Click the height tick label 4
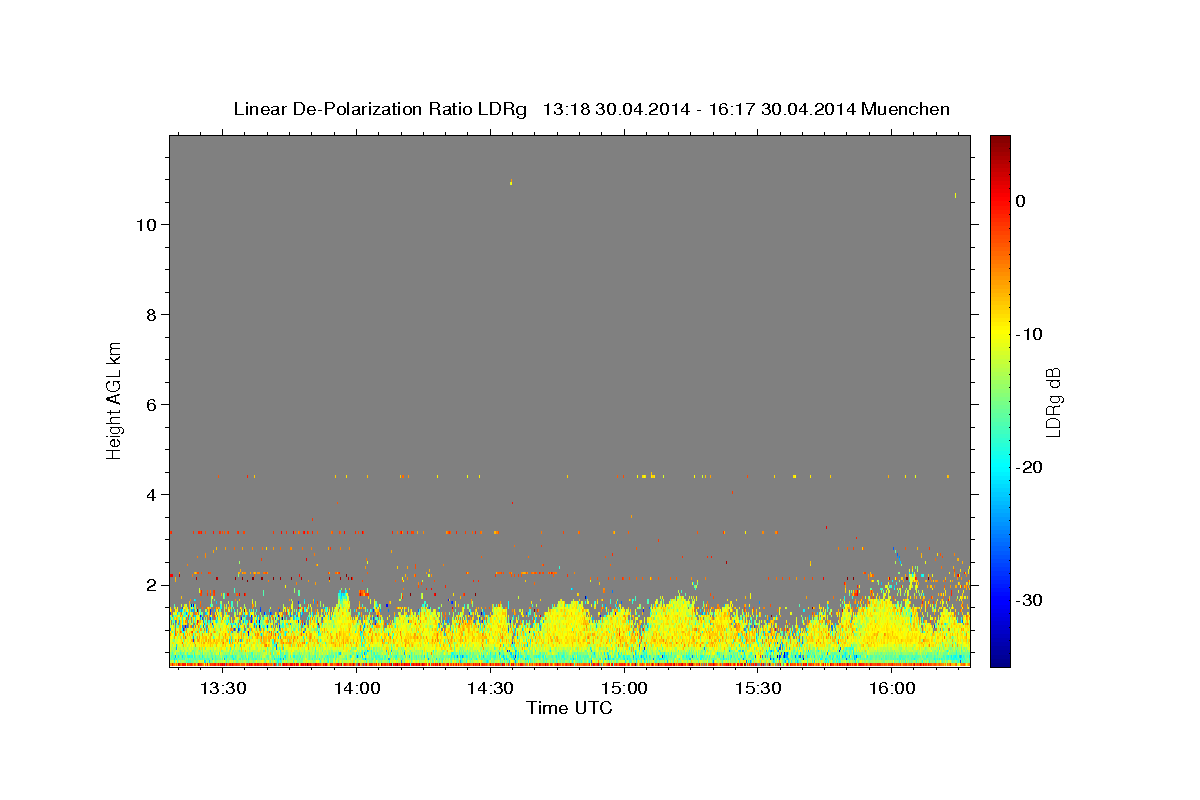 [152, 495]
